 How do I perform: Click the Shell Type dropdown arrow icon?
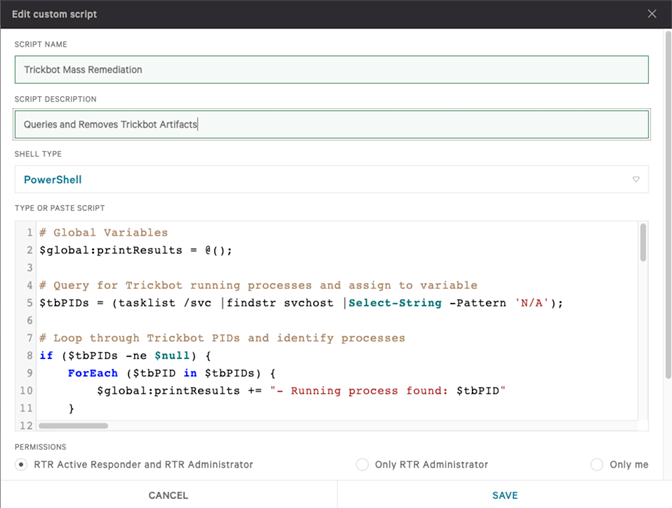636,179
